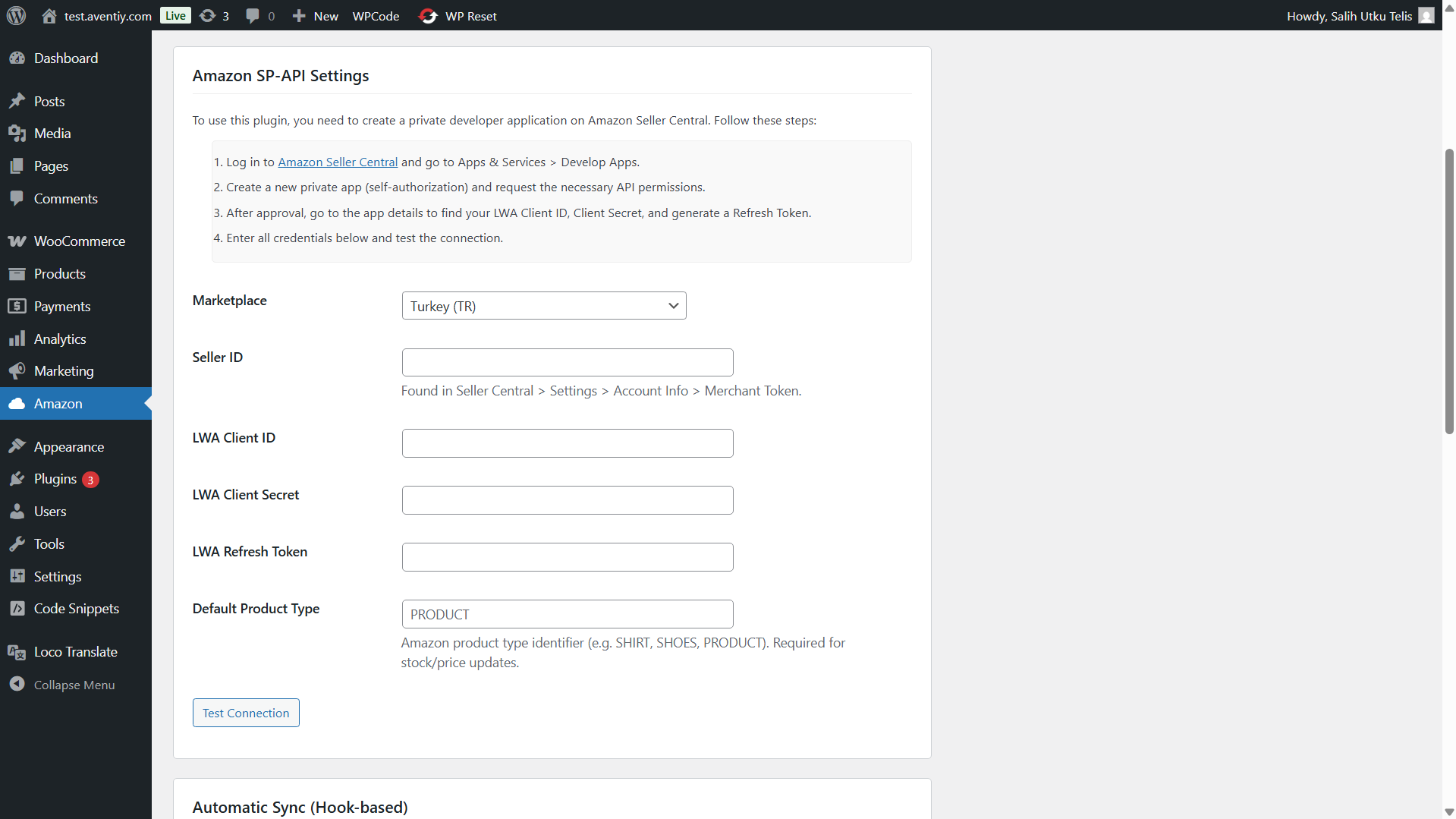Open WooCommerce settings

tap(79, 241)
